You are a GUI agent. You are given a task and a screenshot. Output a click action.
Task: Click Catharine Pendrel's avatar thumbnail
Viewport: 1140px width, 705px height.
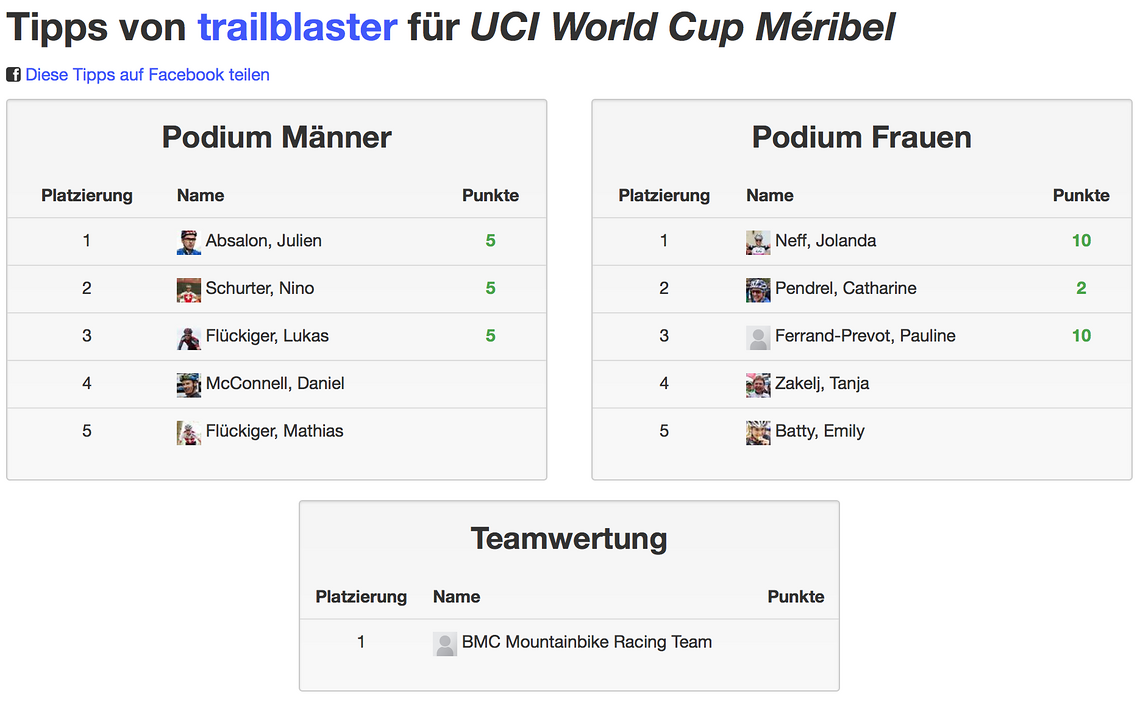(x=758, y=290)
